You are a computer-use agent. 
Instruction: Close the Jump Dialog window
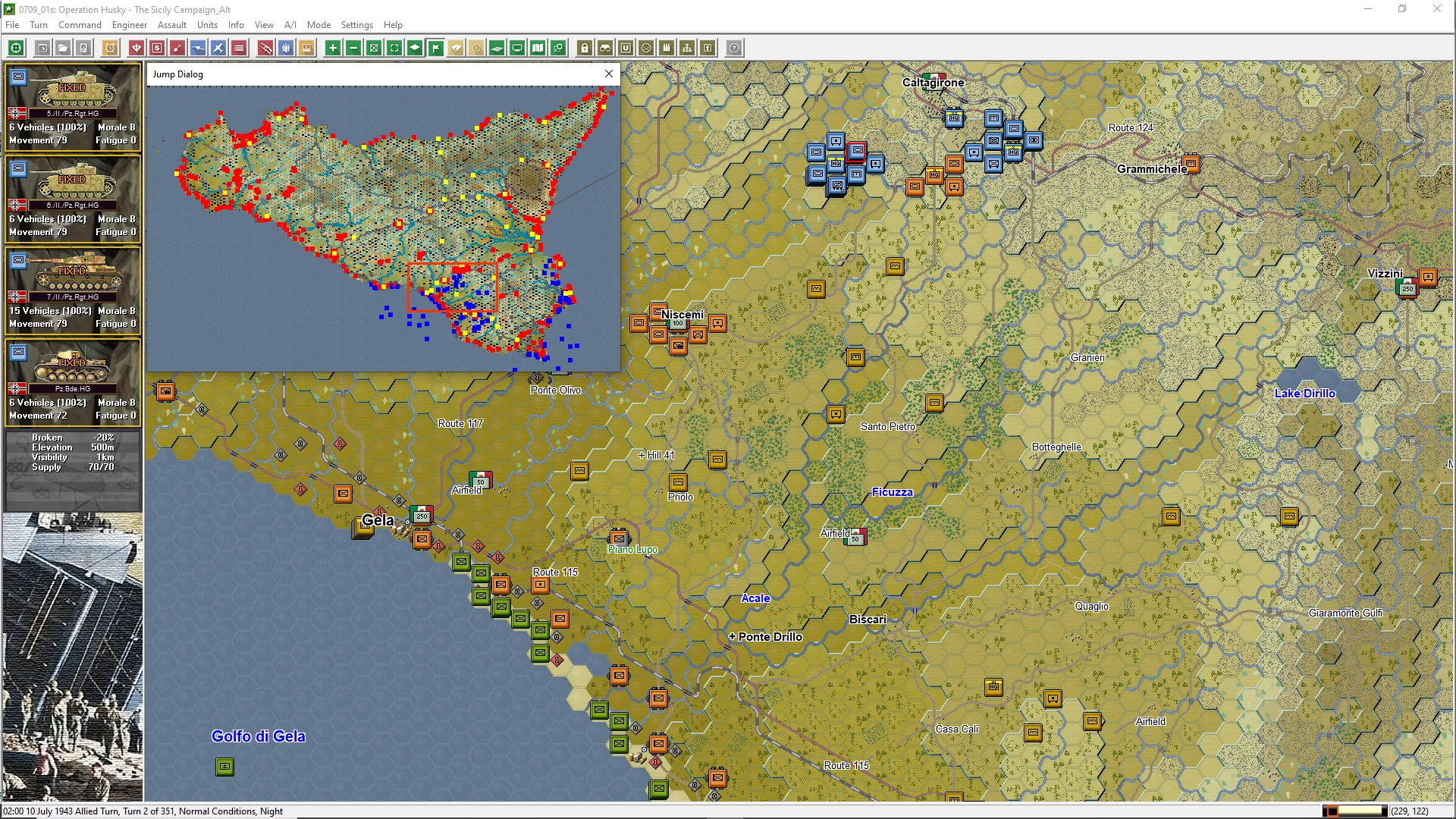point(609,74)
